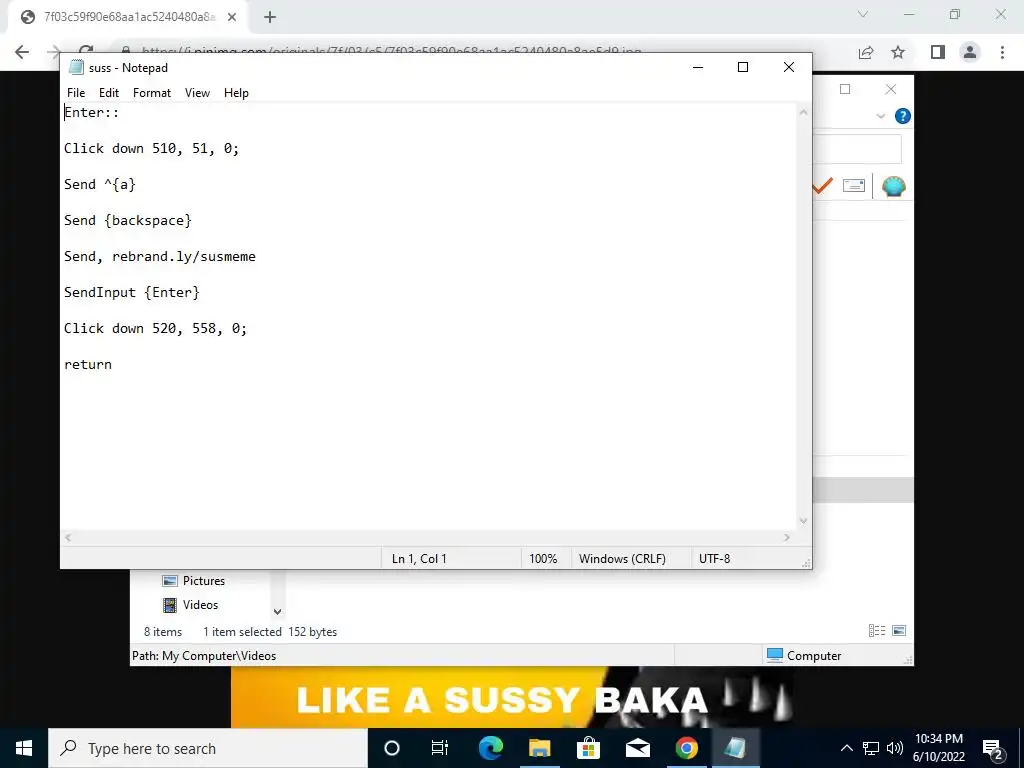Click Notepad vertical scrollbar up arrow

(x=803, y=112)
